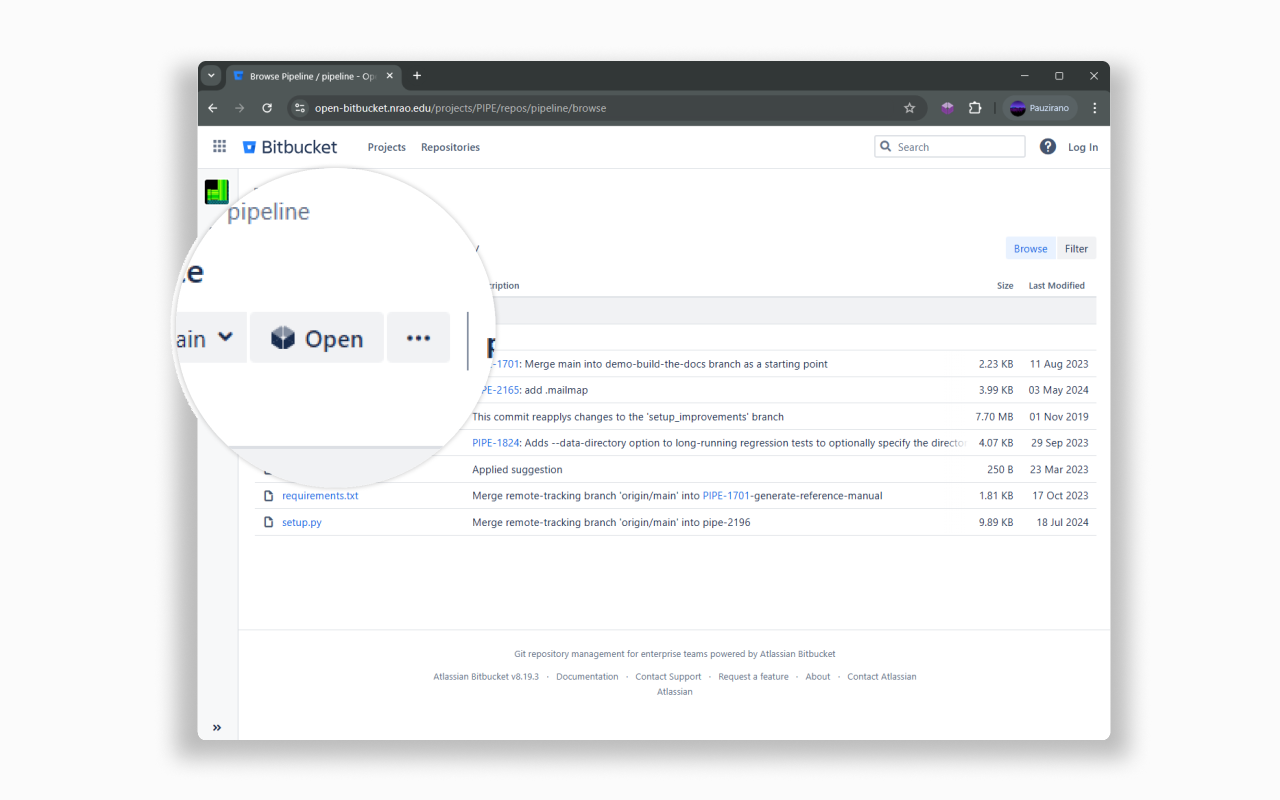Select the Browse view toggle

(1030, 248)
